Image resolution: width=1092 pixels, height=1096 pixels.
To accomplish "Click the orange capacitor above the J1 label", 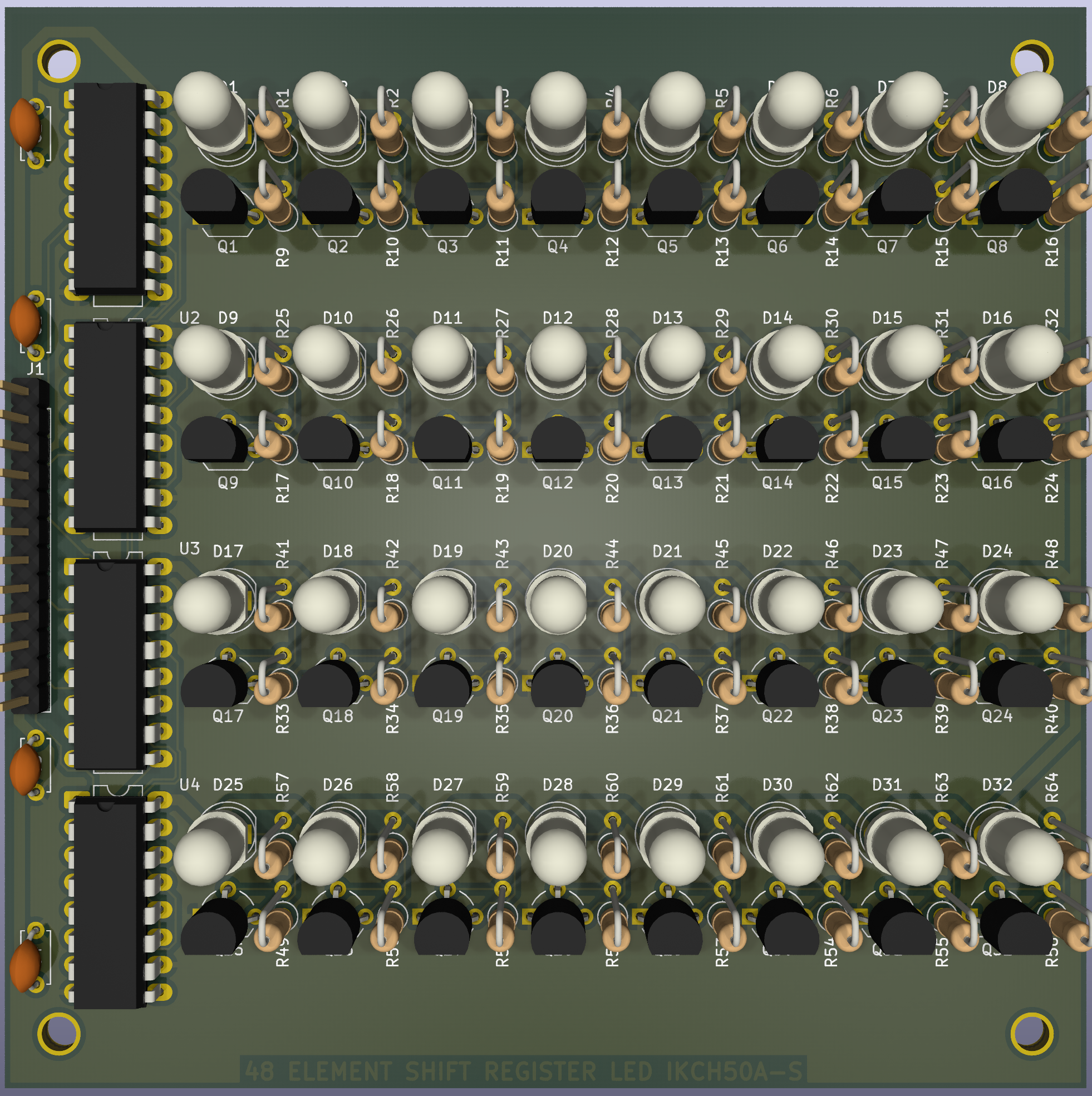I will point(25,322).
